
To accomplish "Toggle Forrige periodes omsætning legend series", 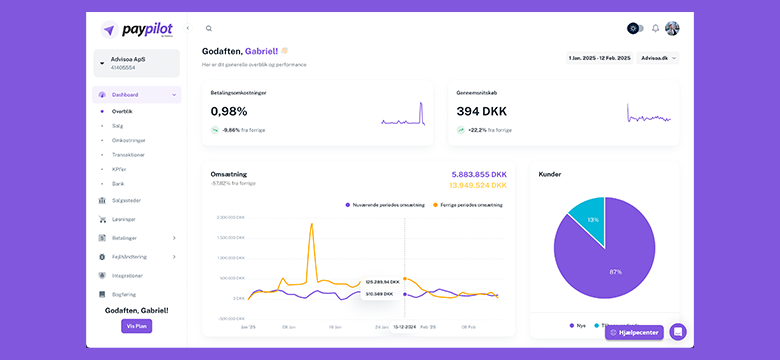I will click(468, 205).
